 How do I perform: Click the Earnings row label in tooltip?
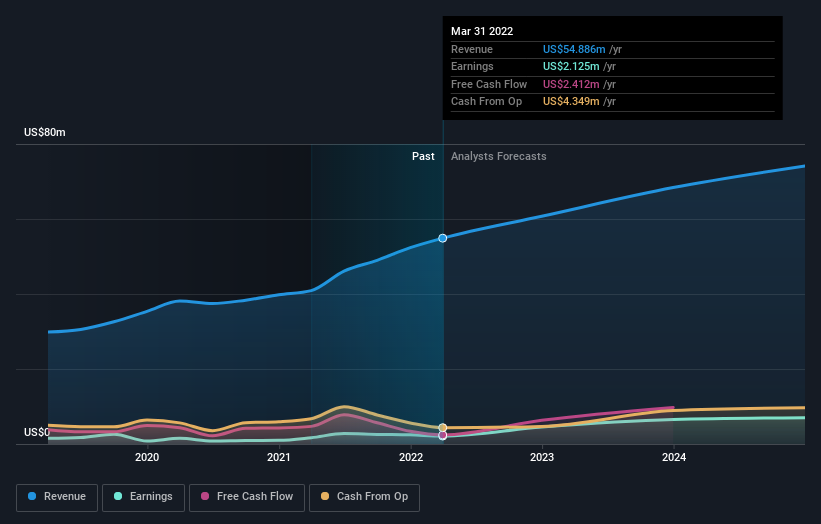[472, 66]
